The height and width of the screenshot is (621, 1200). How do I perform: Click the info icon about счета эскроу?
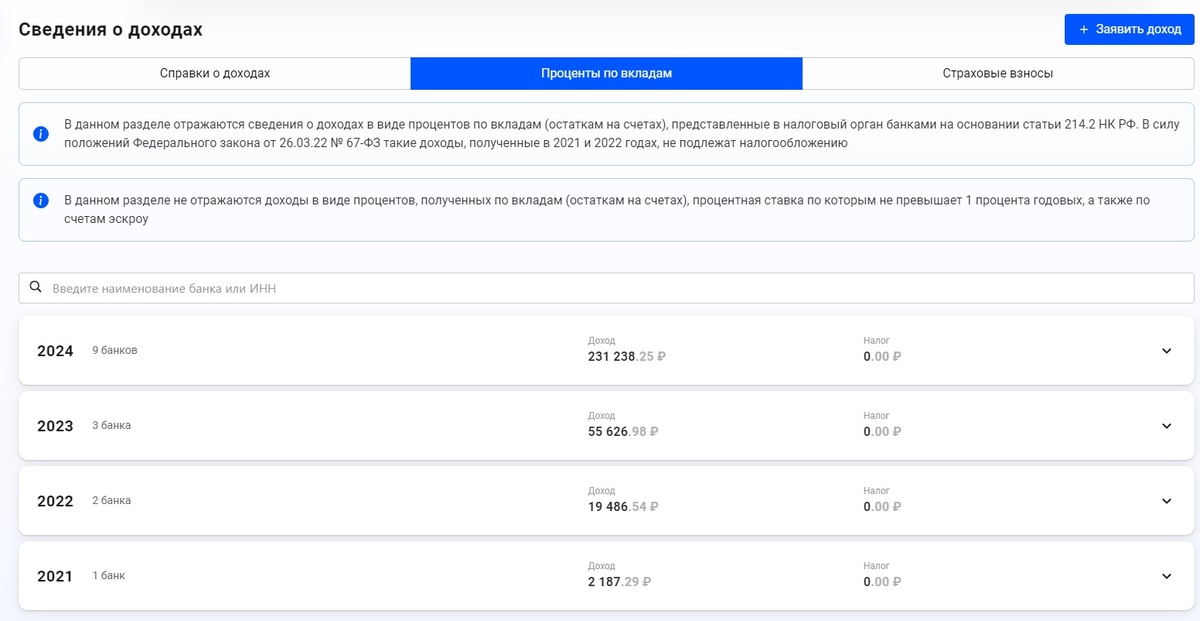41,199
